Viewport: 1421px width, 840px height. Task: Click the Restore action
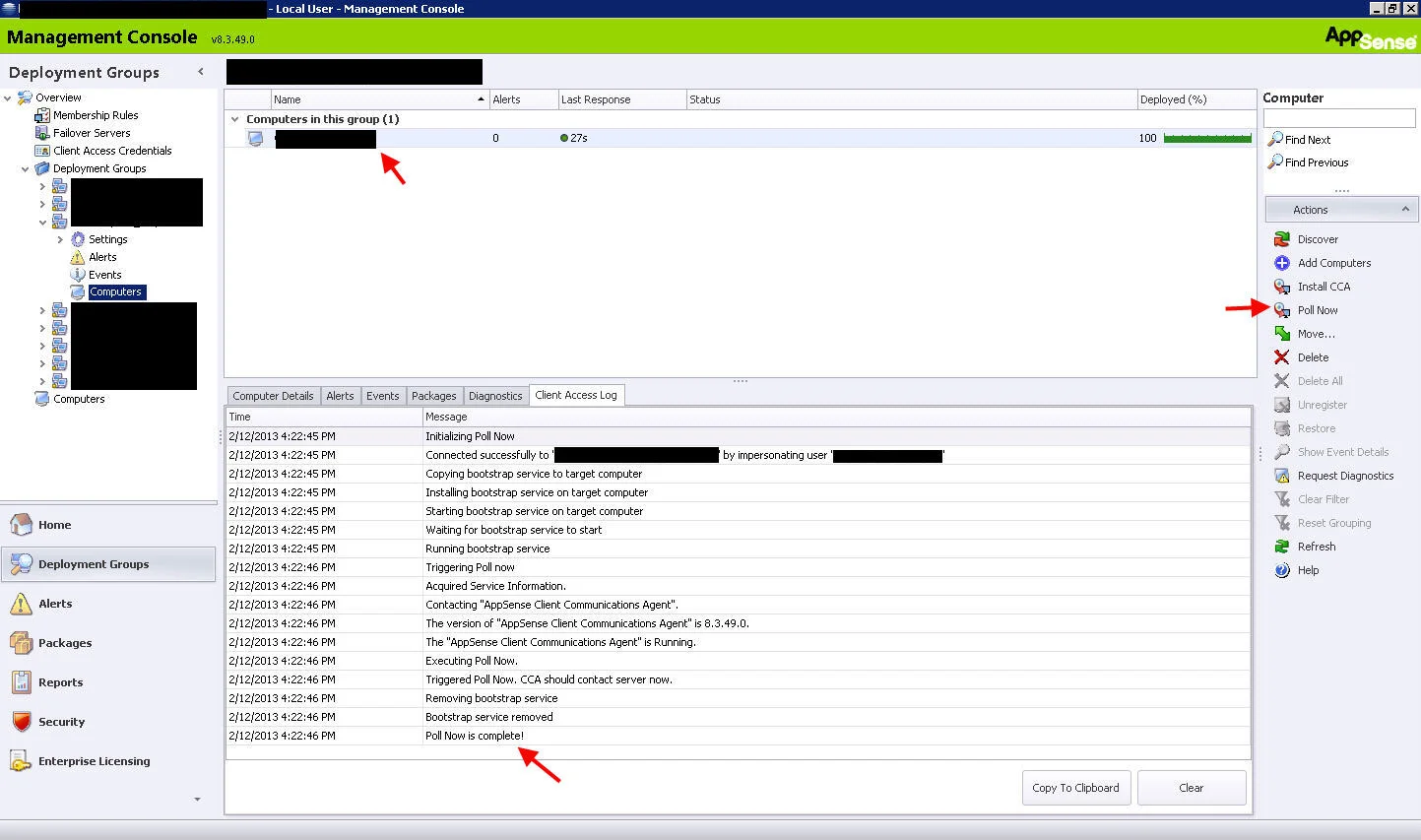(1317, 428)
